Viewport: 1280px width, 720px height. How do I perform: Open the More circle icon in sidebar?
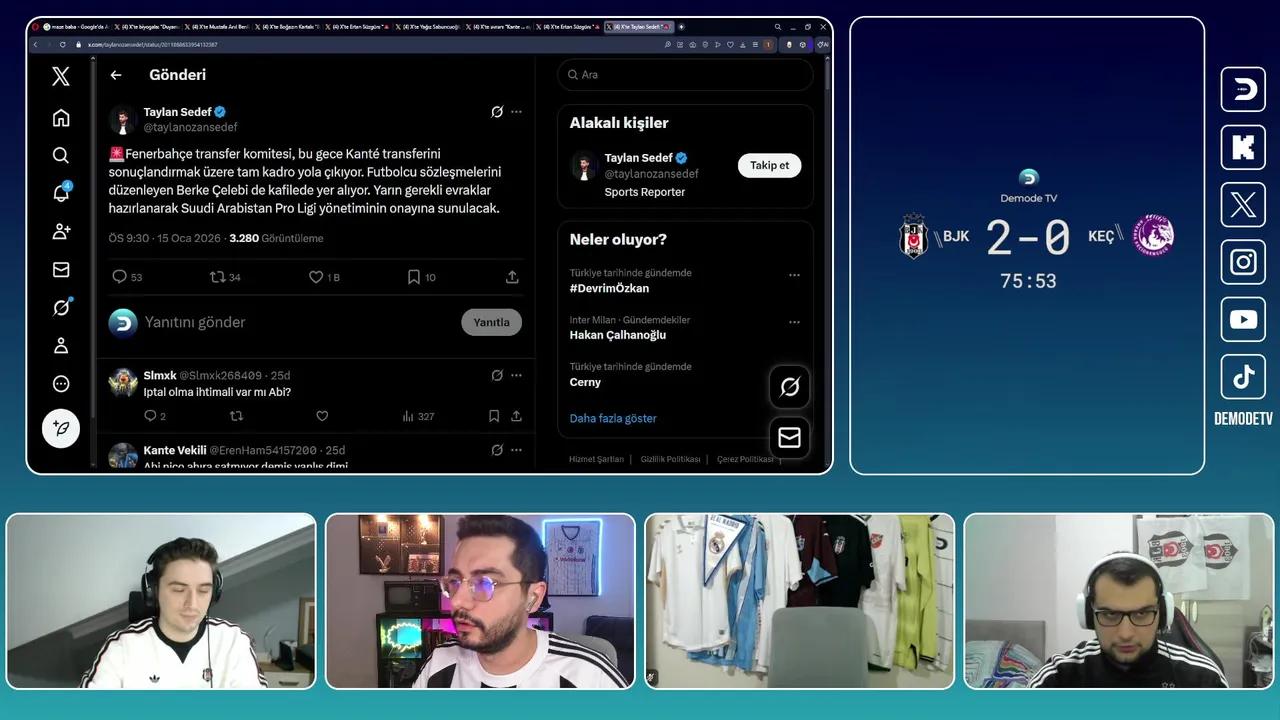pyautogui.click(x=61, y=383)
